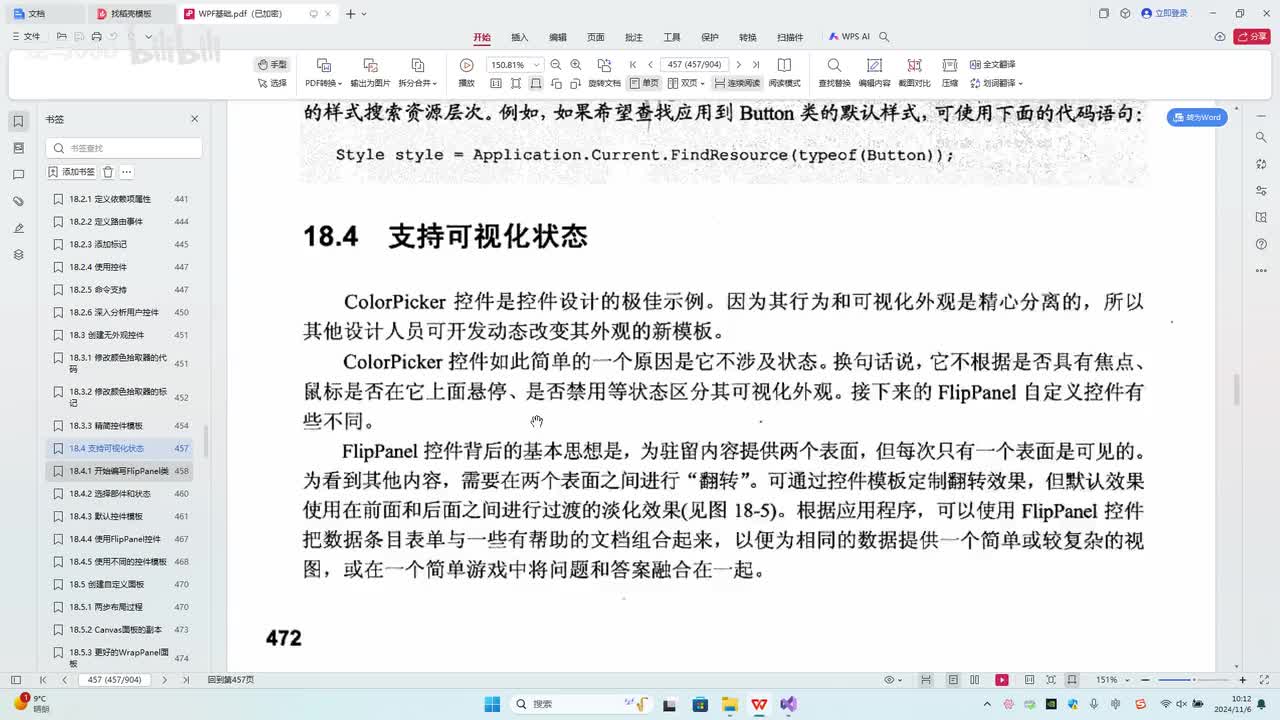The image size is (1280, 720).
Task: Open the Windows Start menu
Action: [x=492, y=704]
